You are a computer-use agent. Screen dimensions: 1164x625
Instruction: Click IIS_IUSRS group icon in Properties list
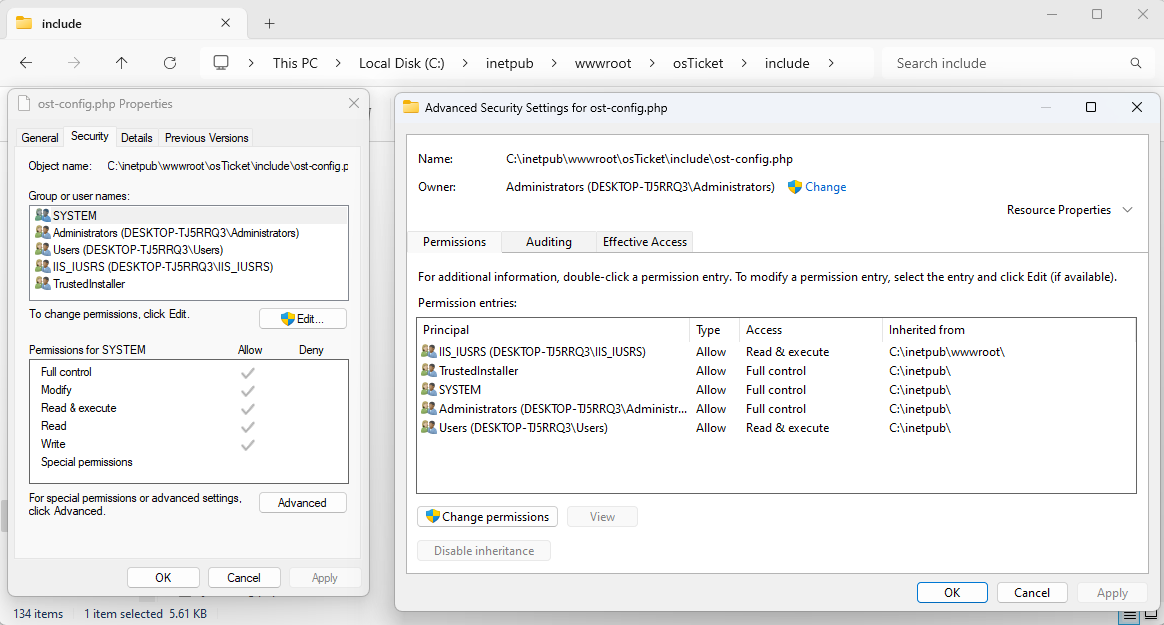click(42, 266)
